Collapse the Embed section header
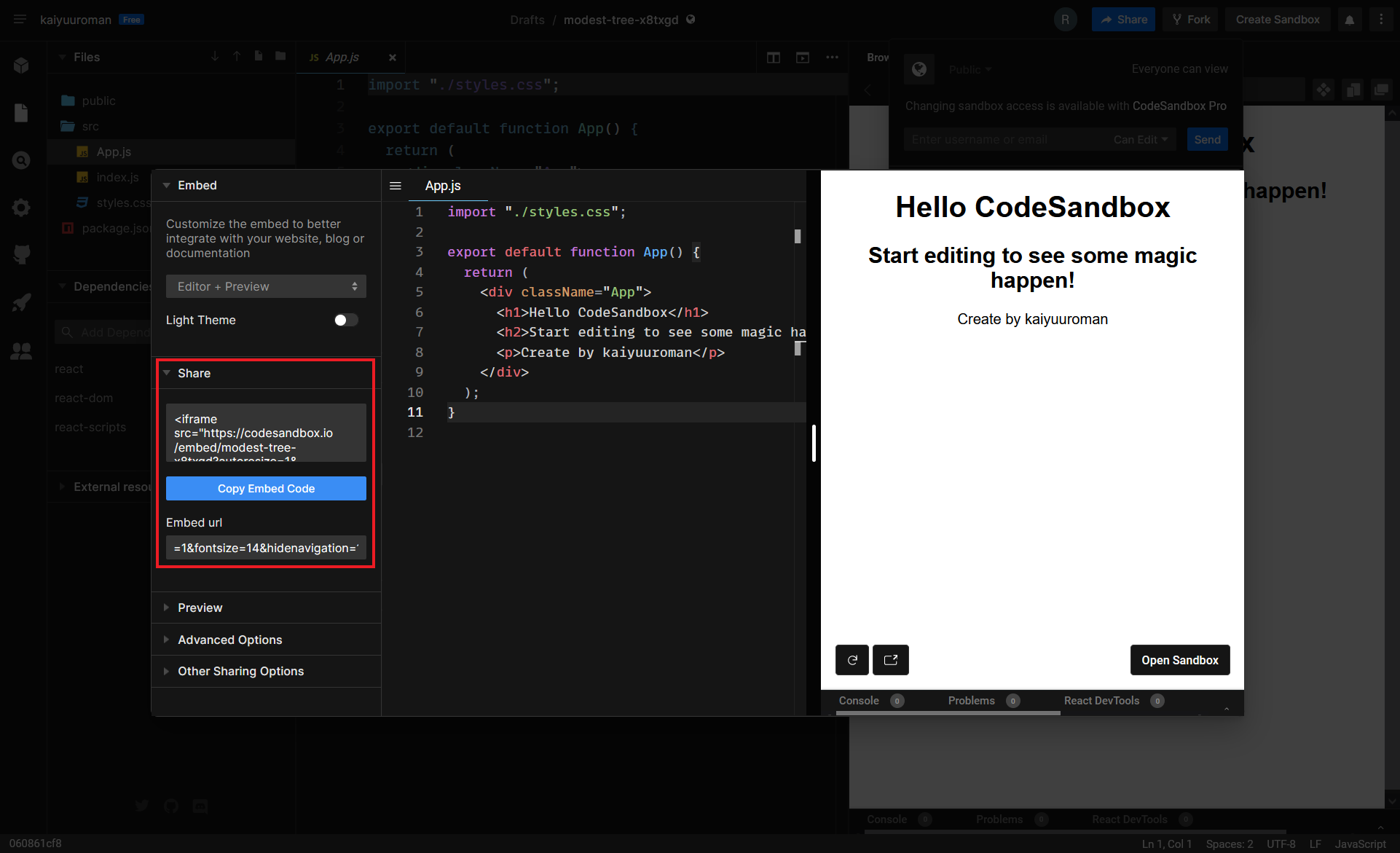Viewport: 1400px width, 853px height. click(197, 185)
